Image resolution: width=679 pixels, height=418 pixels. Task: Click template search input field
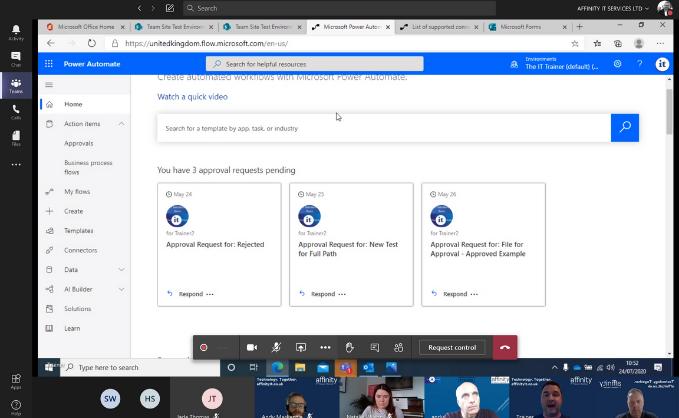pos(384,128)
